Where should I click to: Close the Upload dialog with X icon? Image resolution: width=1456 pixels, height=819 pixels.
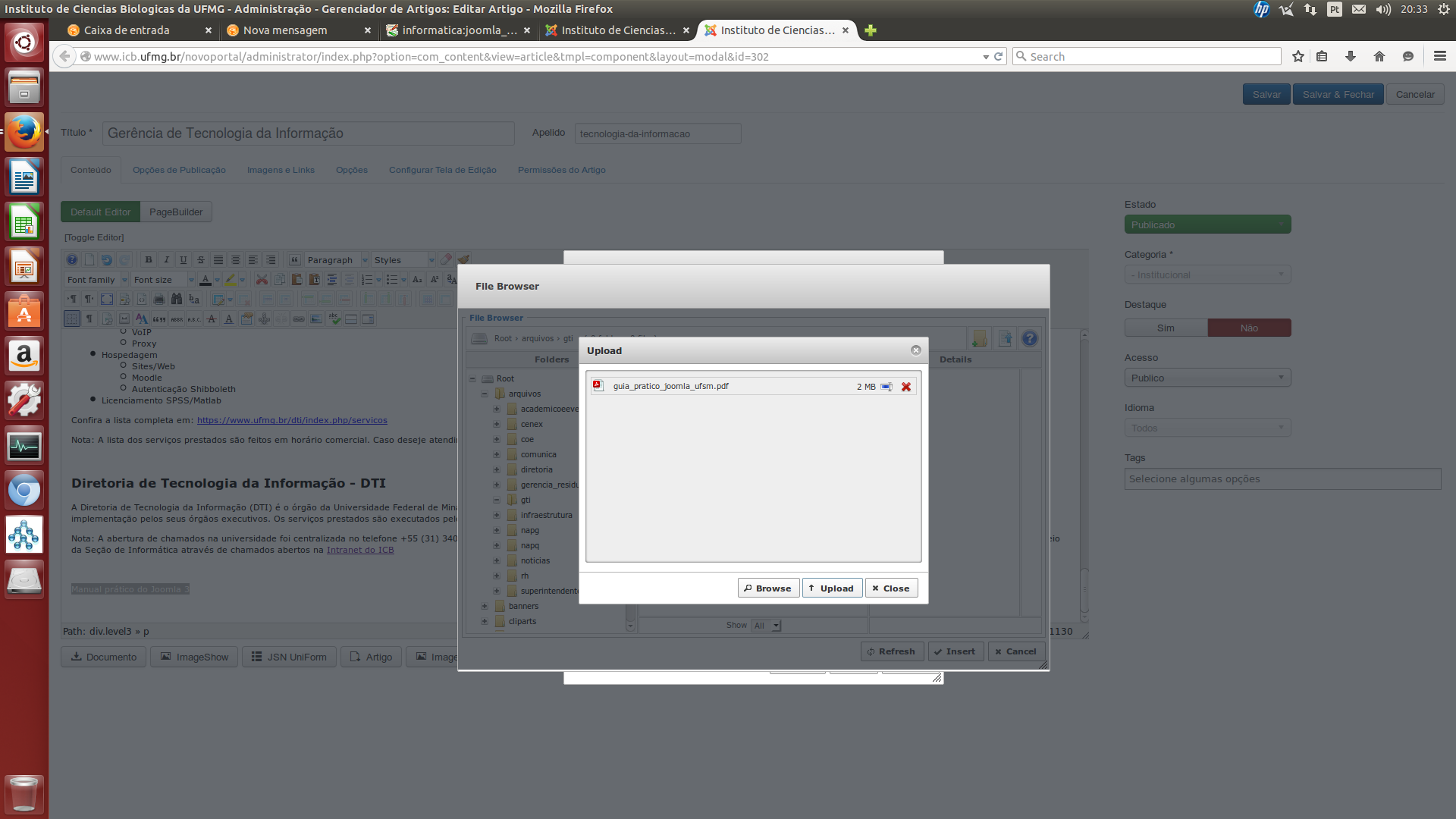click(915, 350)
